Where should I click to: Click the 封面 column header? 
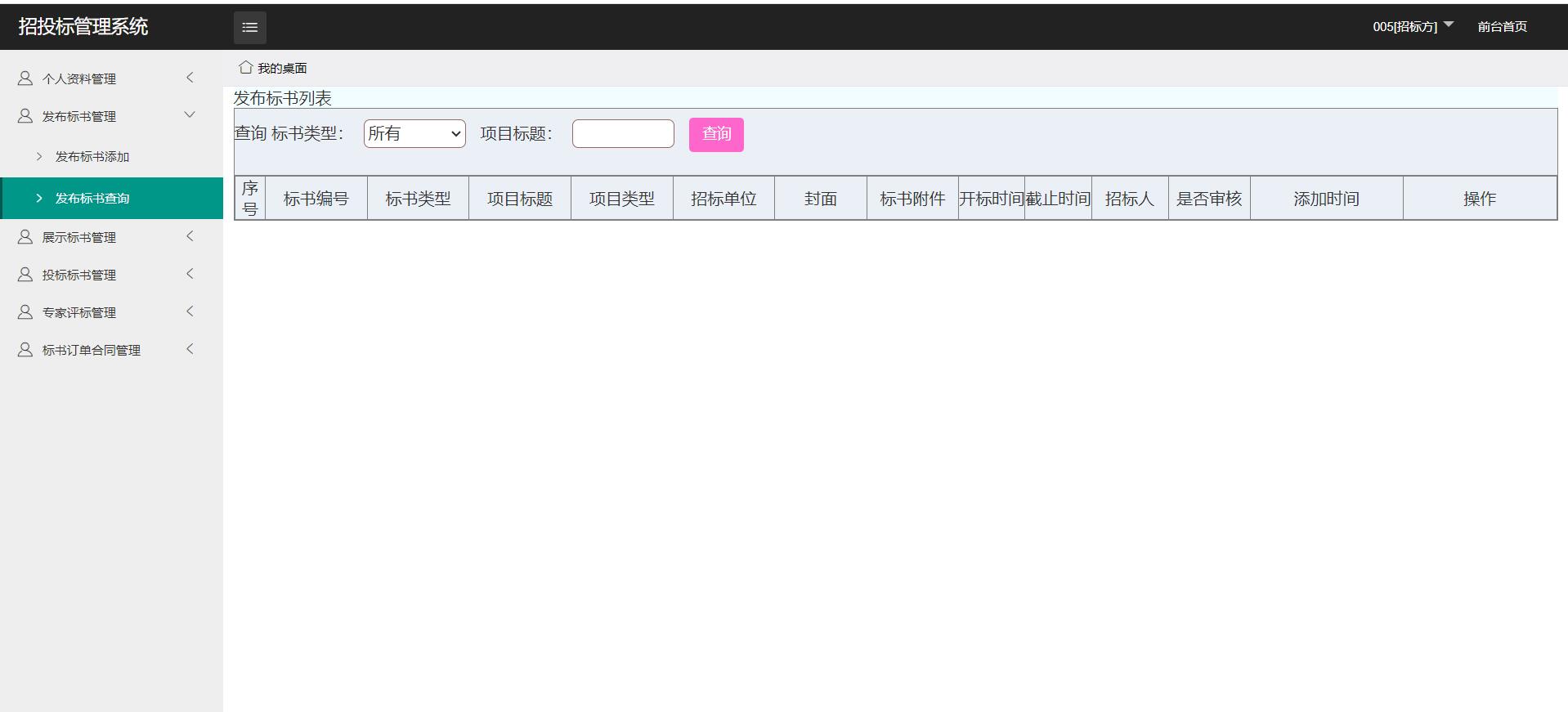coord(821,199)
